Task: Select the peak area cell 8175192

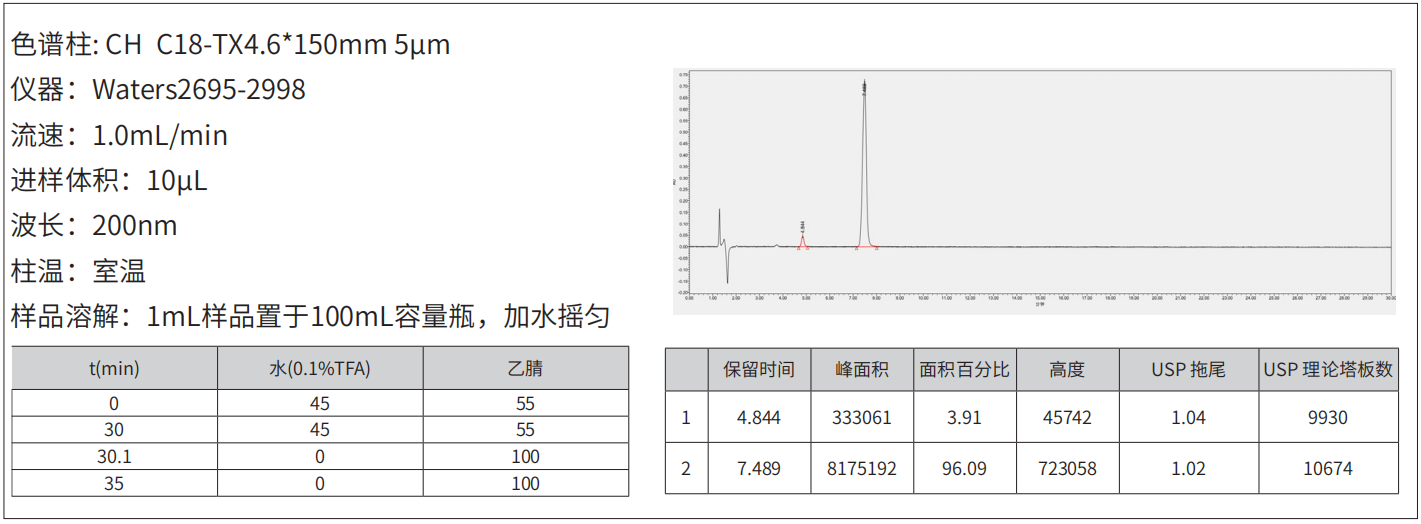Action: (x=862, y=469)
